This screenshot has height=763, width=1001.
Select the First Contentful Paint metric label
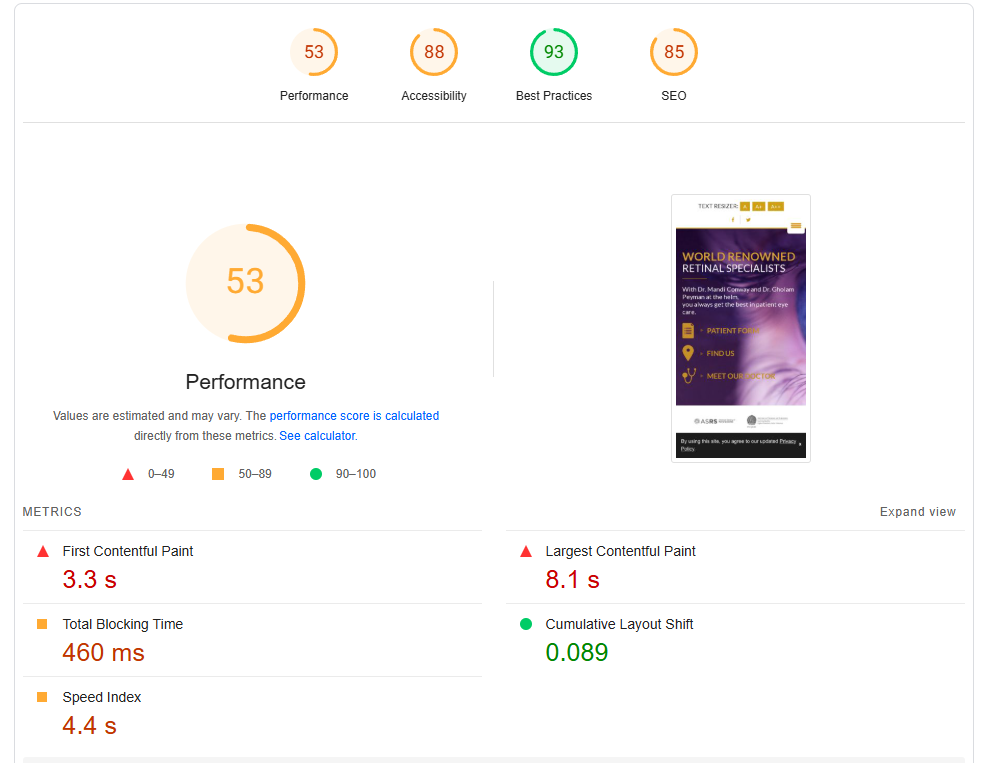128,551
